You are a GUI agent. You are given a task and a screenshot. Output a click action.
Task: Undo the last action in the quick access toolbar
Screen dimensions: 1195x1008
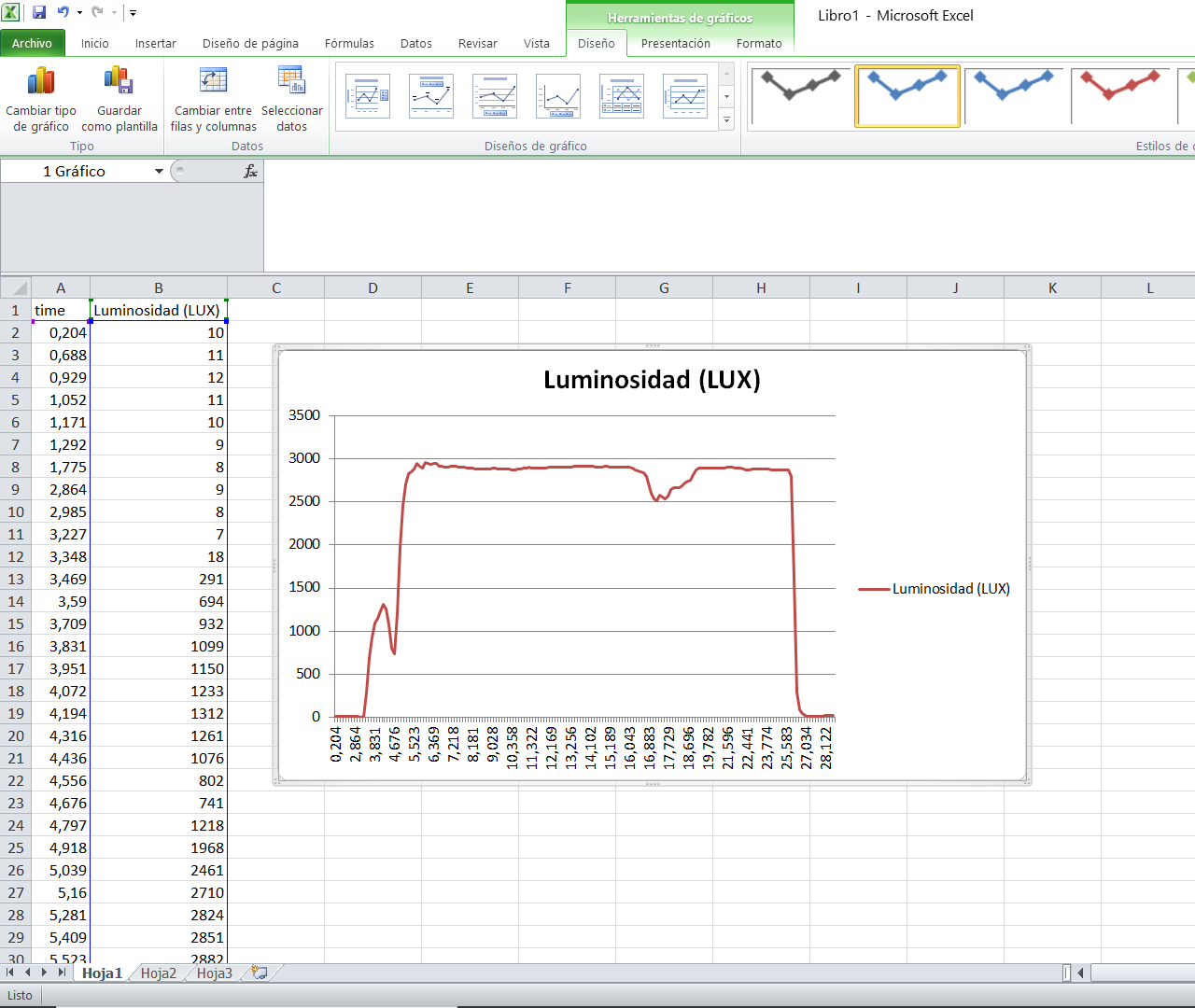(63, 12)
